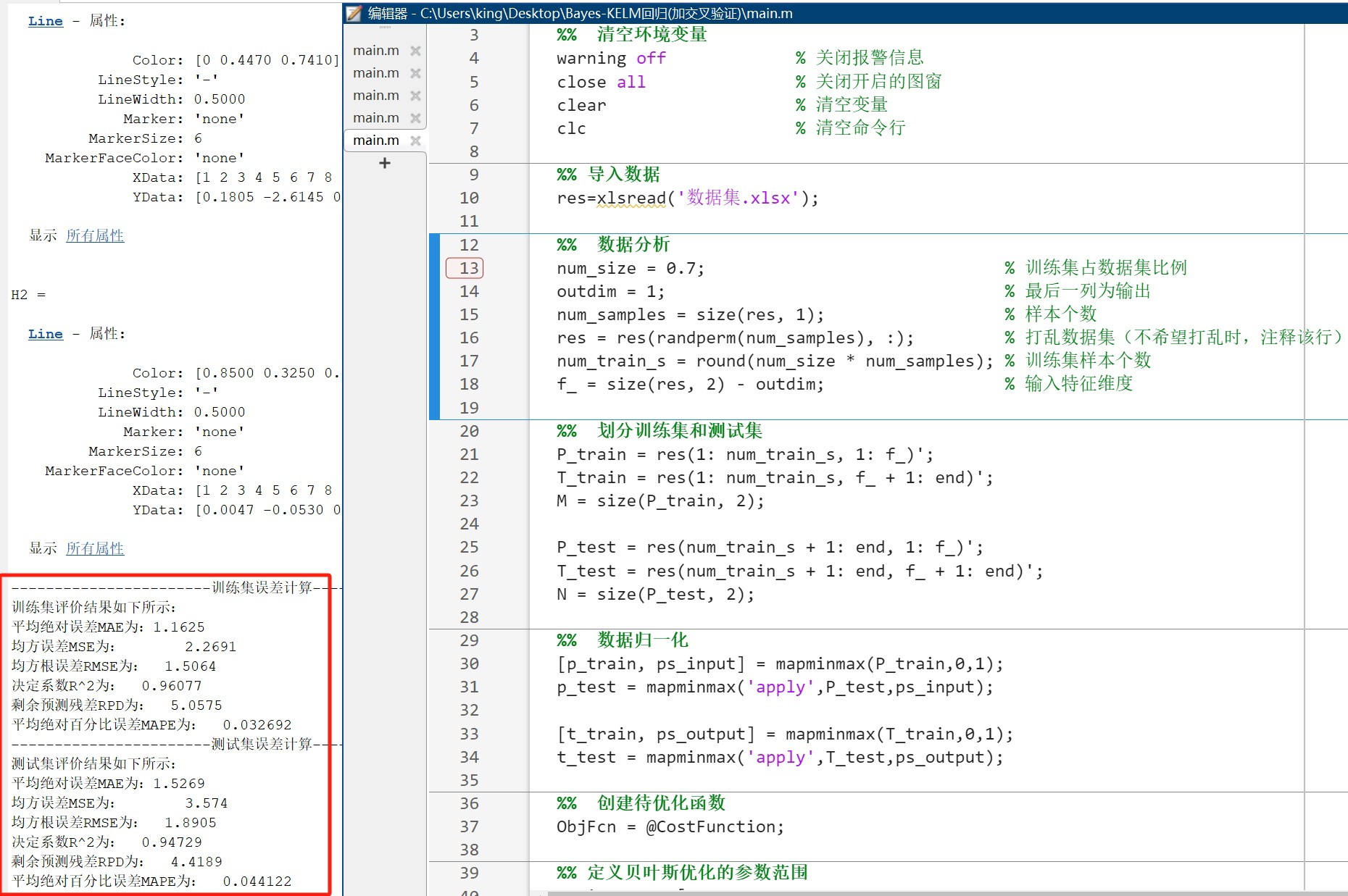Click test MSE value 3.574
Image resolution: width=1348 pixels, height=896 pixels.
207,803
